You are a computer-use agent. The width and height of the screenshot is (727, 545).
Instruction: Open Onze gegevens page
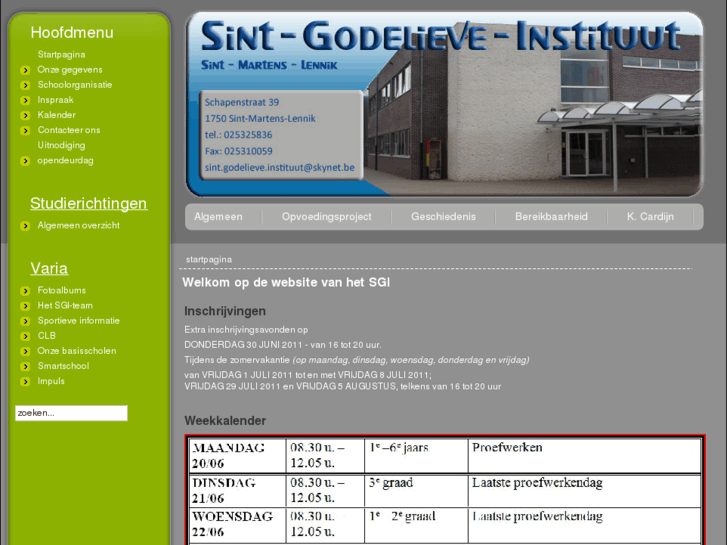pyautogui.click(x=70, y=70)
